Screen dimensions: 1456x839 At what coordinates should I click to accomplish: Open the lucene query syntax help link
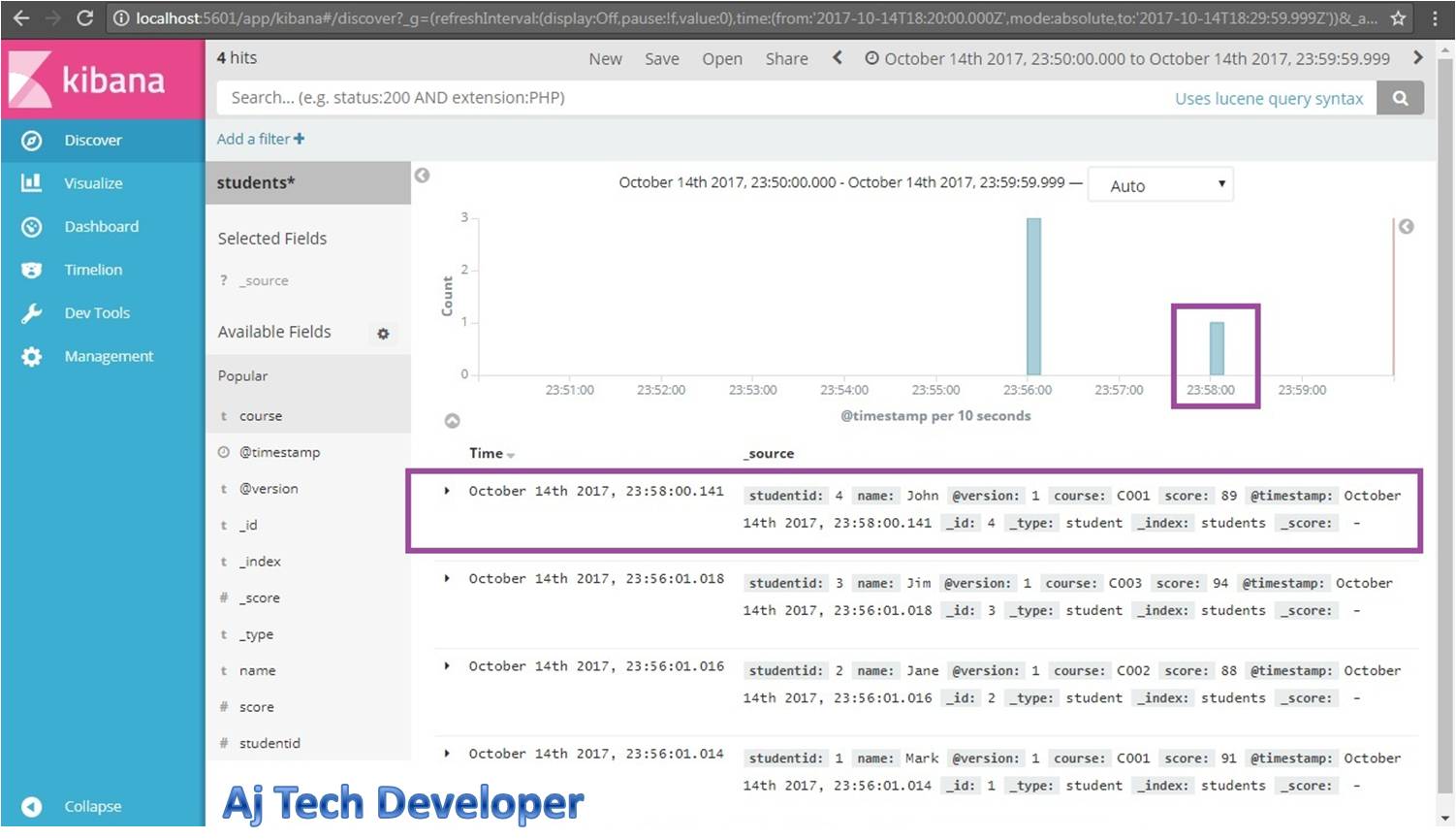point(1270,97)
